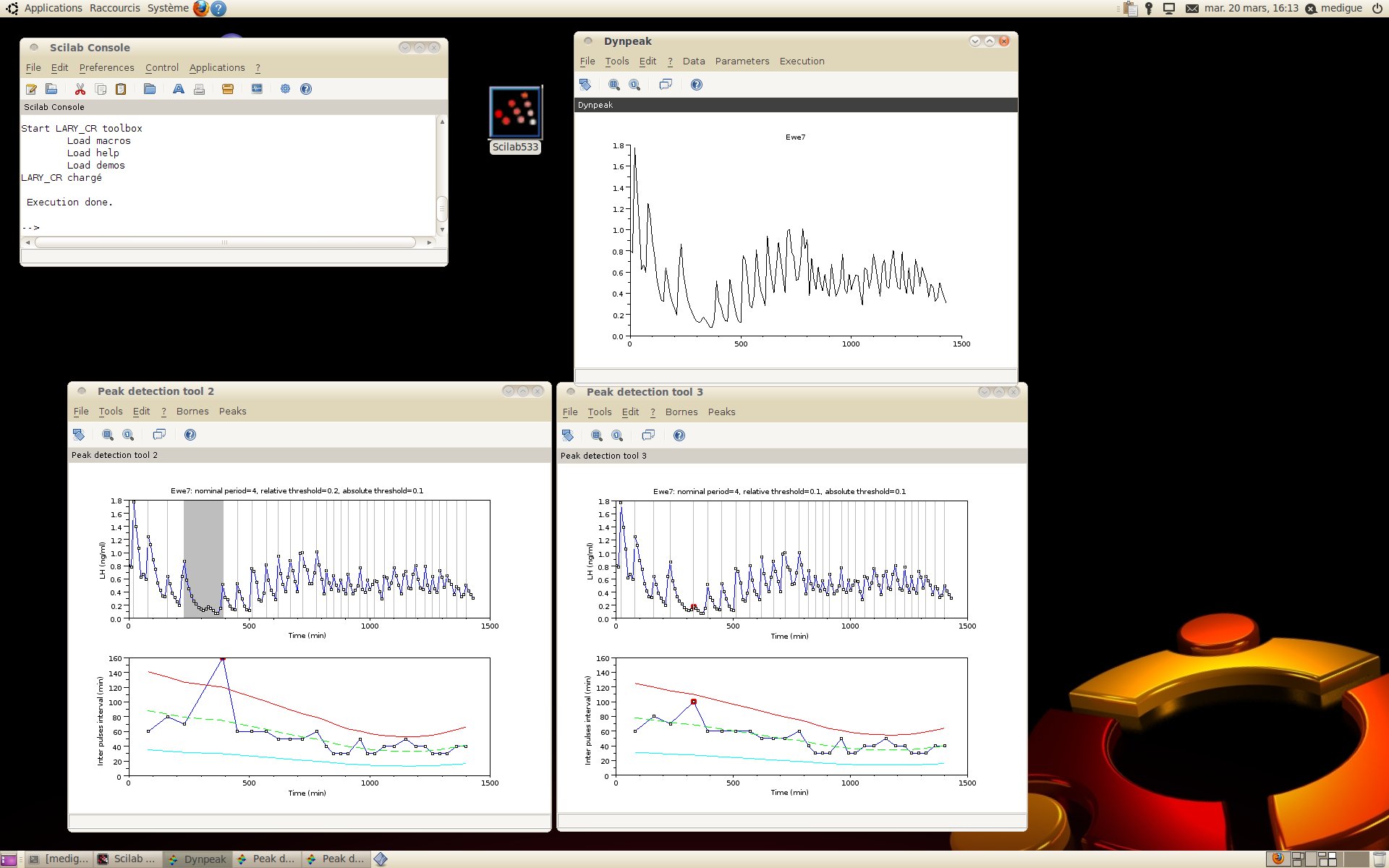1389x868 pixels.
Task: Click the blue gear preferences icon in Scilab Console
Action: point(286,89)
